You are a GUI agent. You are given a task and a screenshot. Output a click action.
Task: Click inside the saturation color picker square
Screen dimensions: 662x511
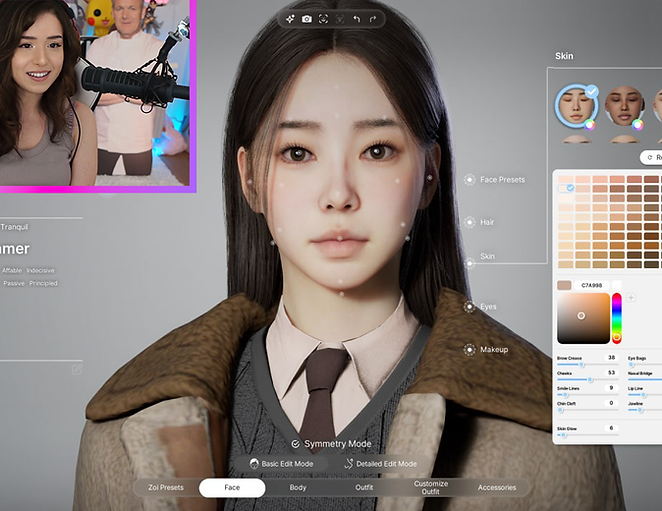(x=583, y=318)
